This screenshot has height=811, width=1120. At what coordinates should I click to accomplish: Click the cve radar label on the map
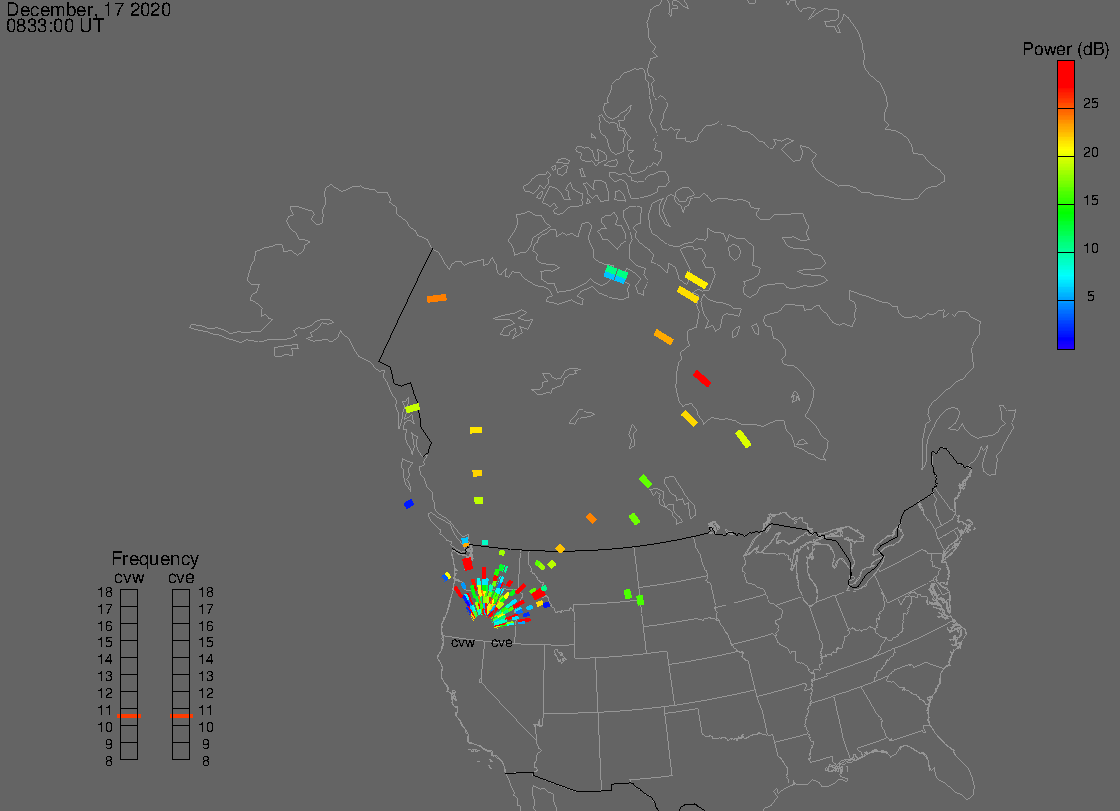(x=501, y=643)
